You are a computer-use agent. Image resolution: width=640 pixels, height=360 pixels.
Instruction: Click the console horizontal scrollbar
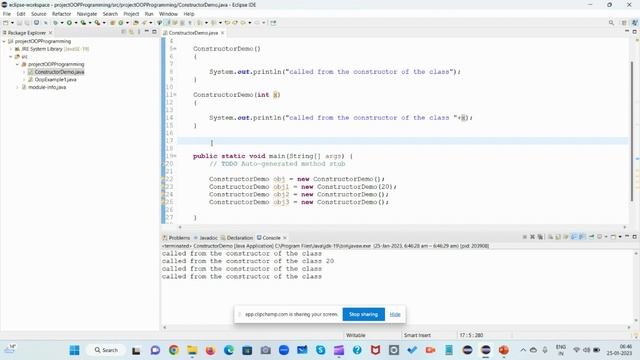pyautogui.click(x=396, y=327)
